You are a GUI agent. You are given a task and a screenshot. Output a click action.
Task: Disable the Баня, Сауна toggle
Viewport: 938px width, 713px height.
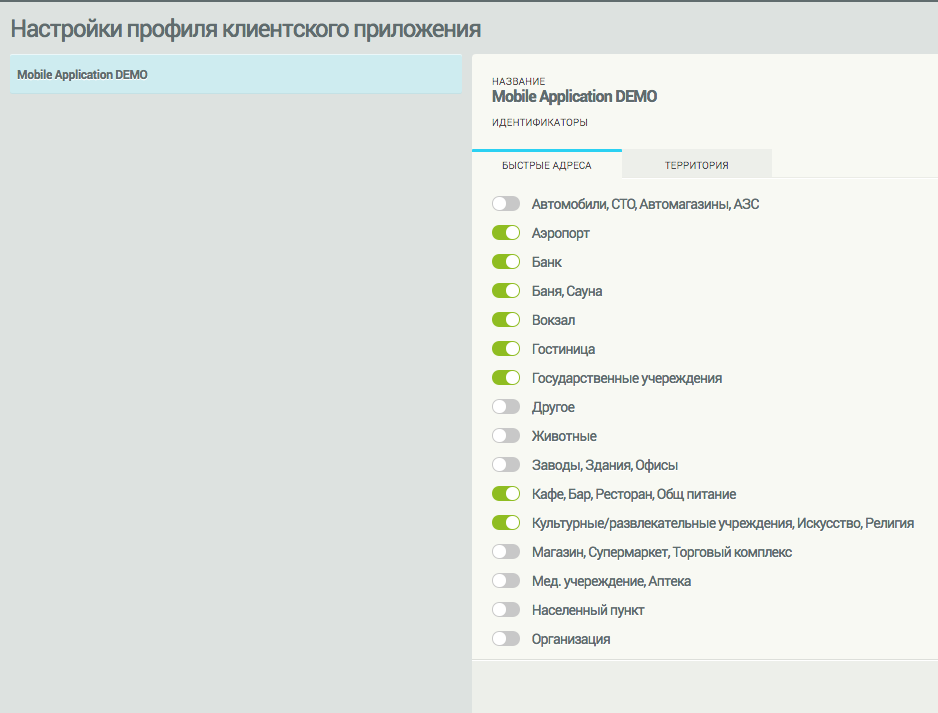tap(506, 291)
